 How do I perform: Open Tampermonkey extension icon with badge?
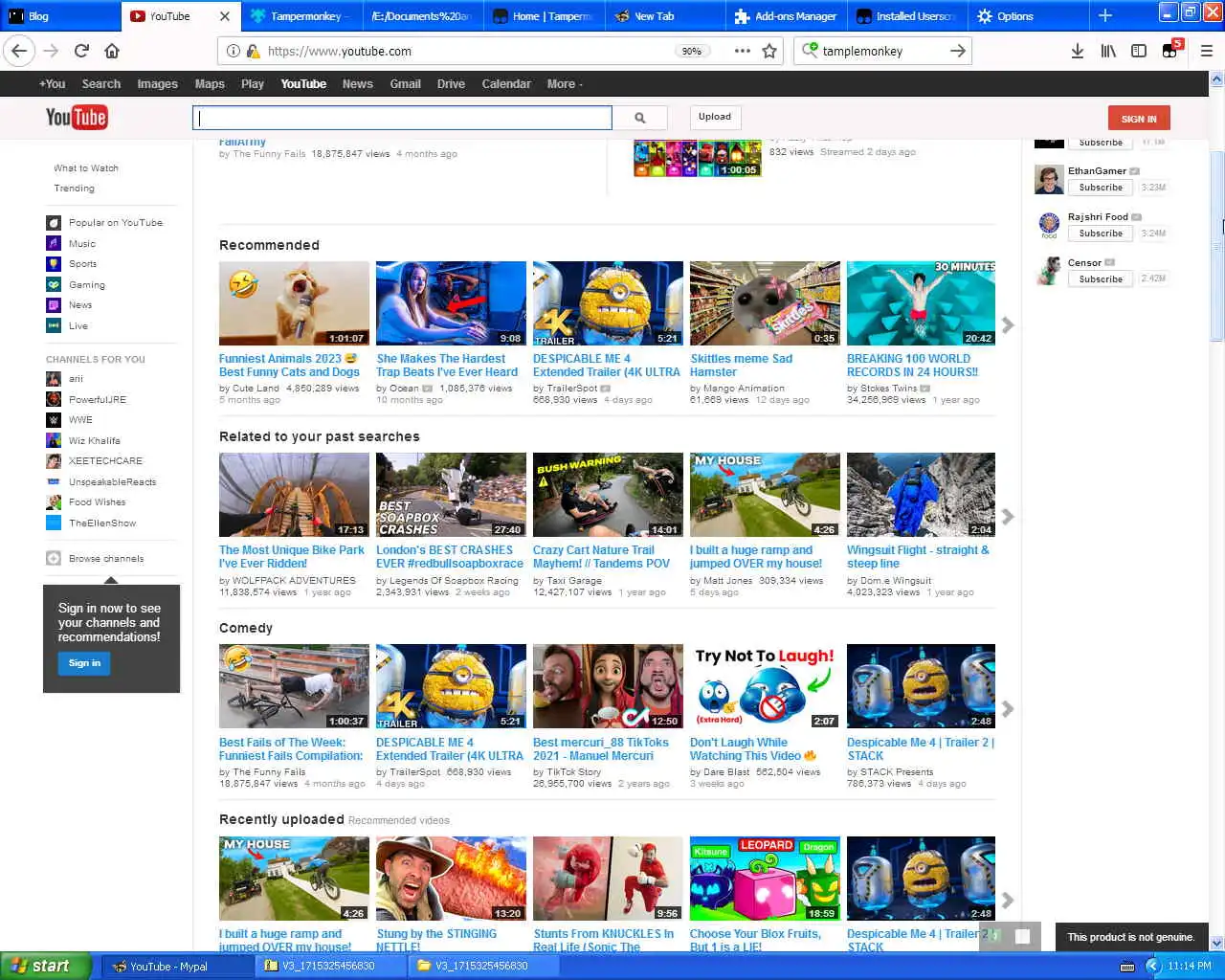click(1170, 50)
